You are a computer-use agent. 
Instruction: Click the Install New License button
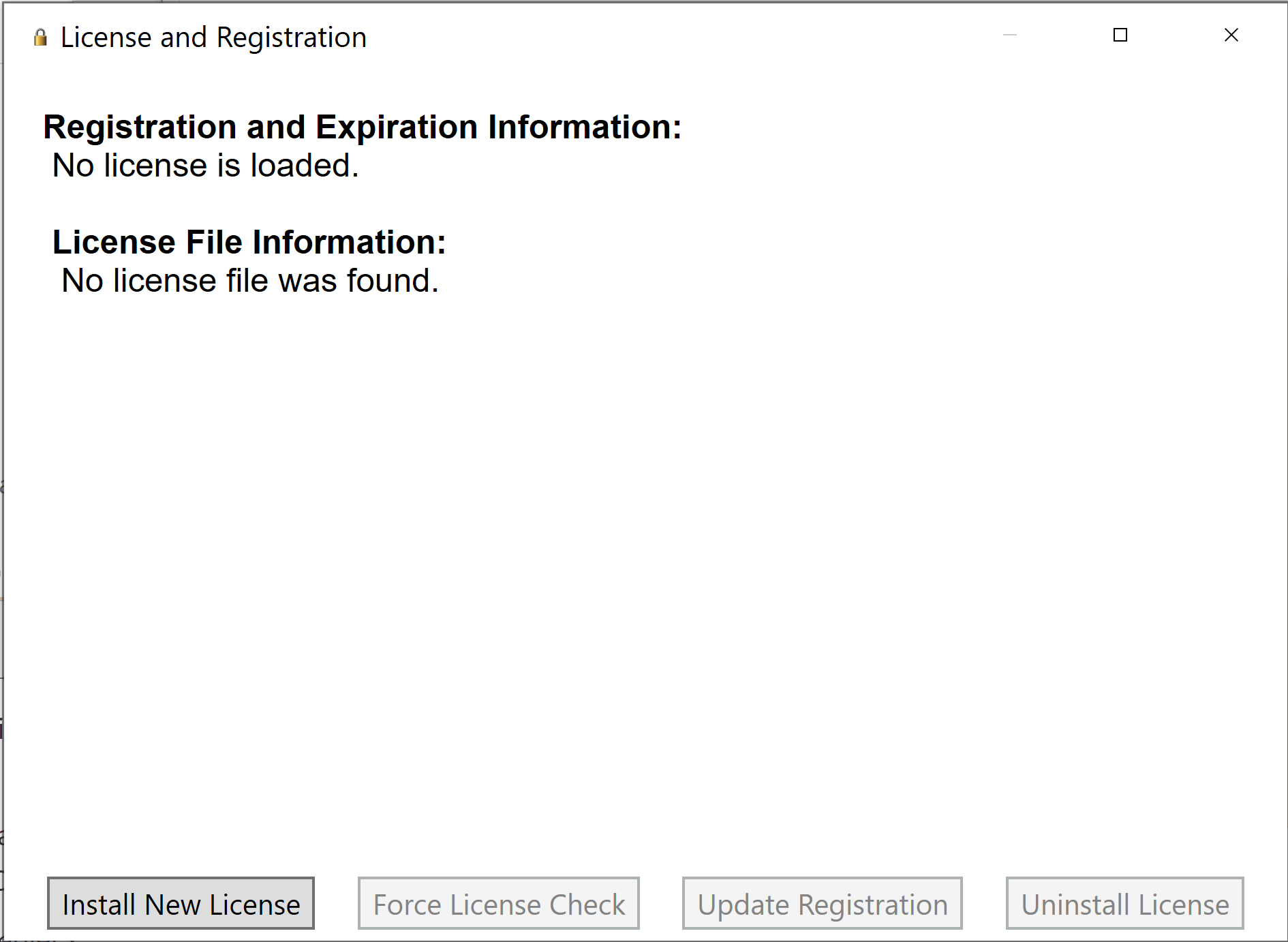pyautogui.click(x=181, y=903)
